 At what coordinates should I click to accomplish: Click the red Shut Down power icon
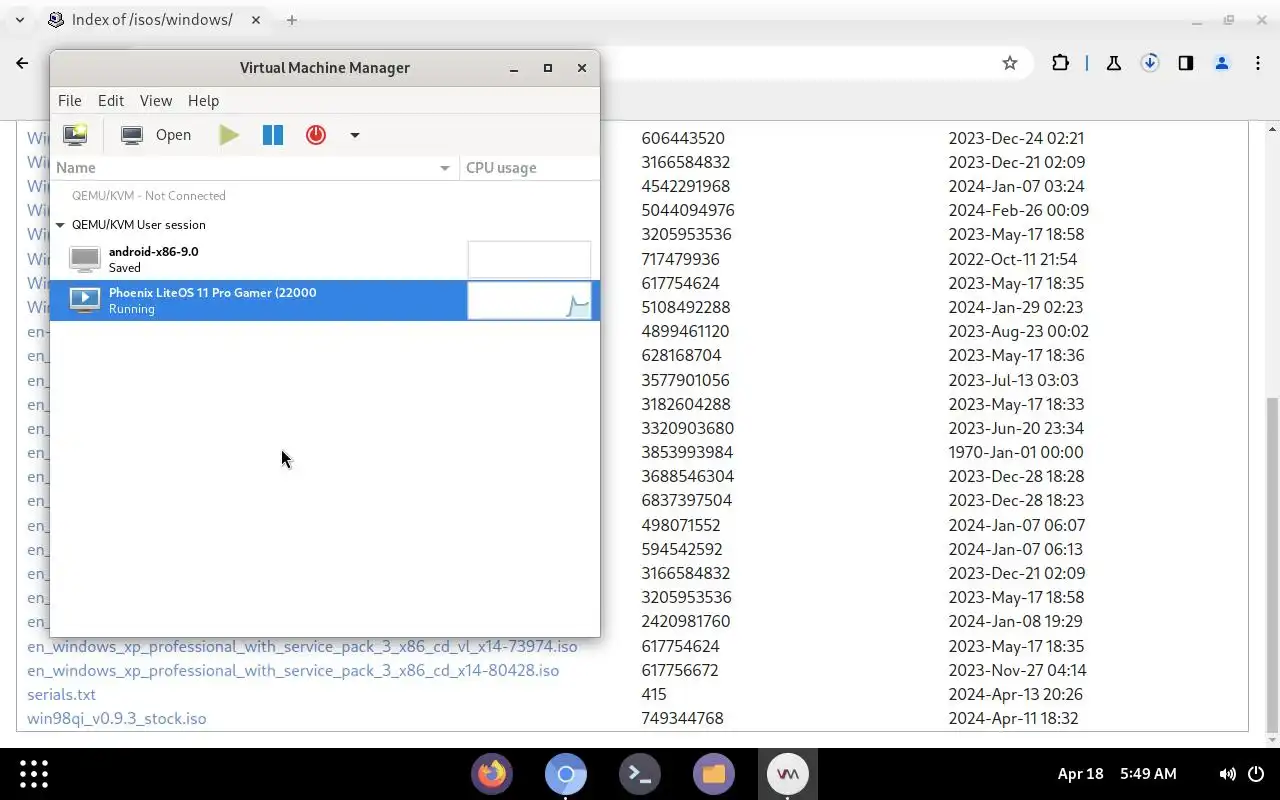[316, 135]
